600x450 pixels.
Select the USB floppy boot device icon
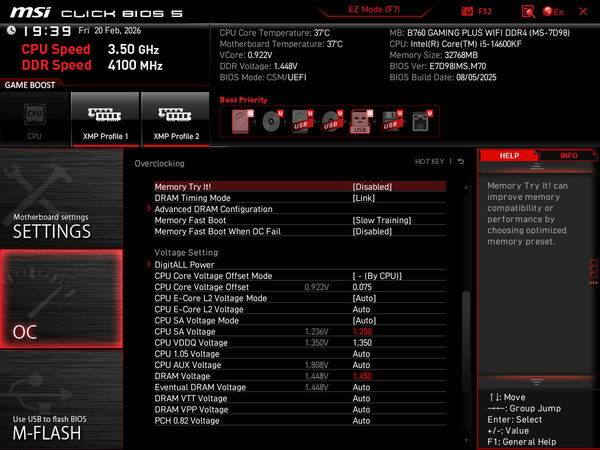tap(391, 121)
